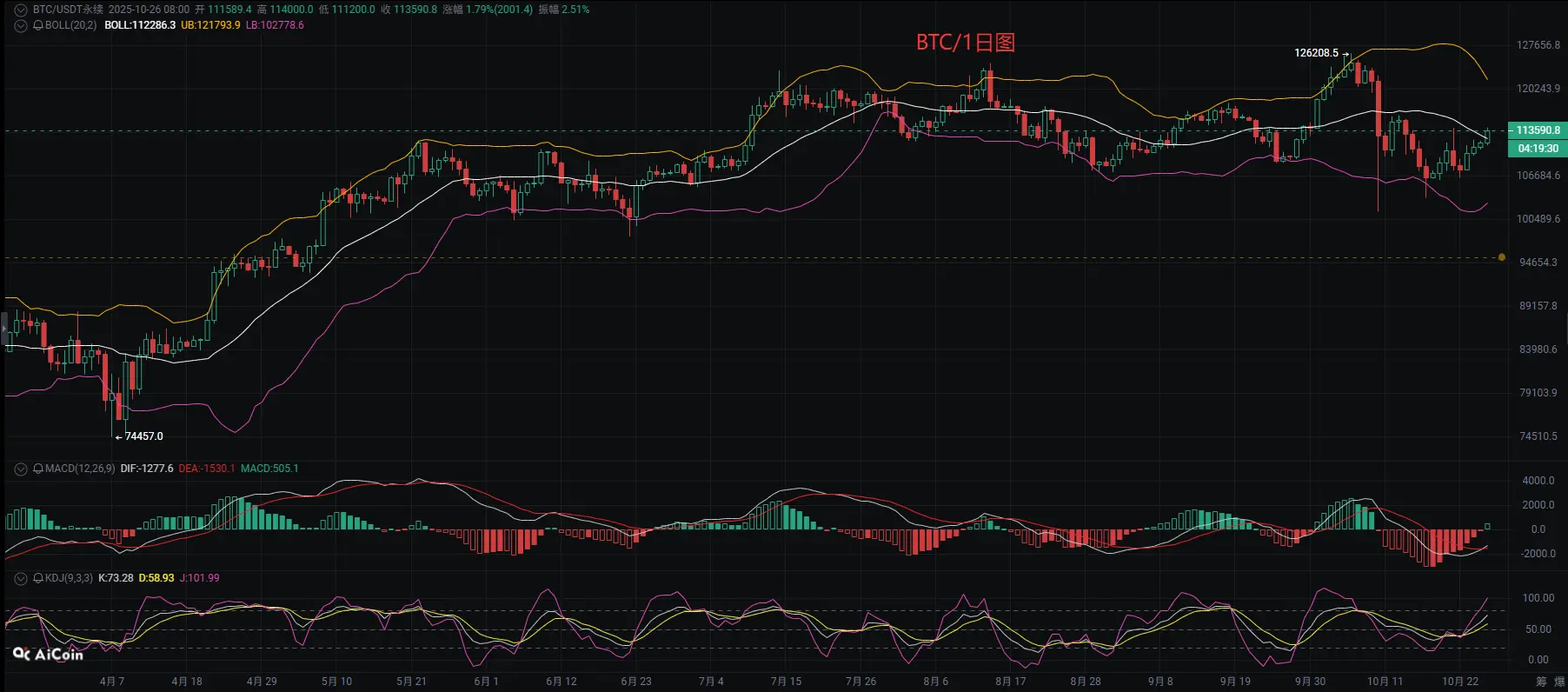The height and width of the screenshot is (692, 1568).
Task: Click the change percentage 1.79%(2001.4)
Action: coord(500,10)
